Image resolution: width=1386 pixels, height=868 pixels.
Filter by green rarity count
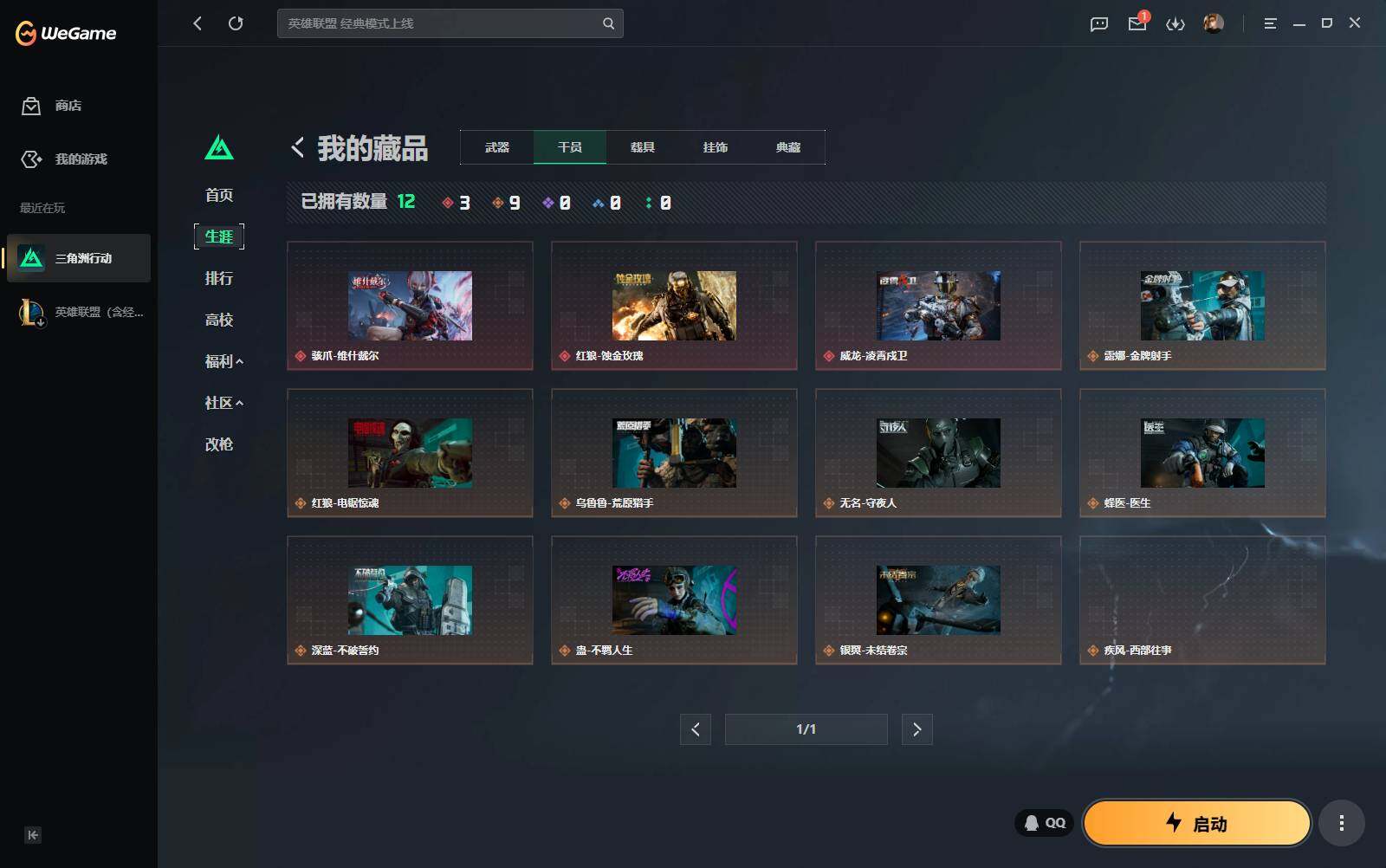(x=658, y=203)
